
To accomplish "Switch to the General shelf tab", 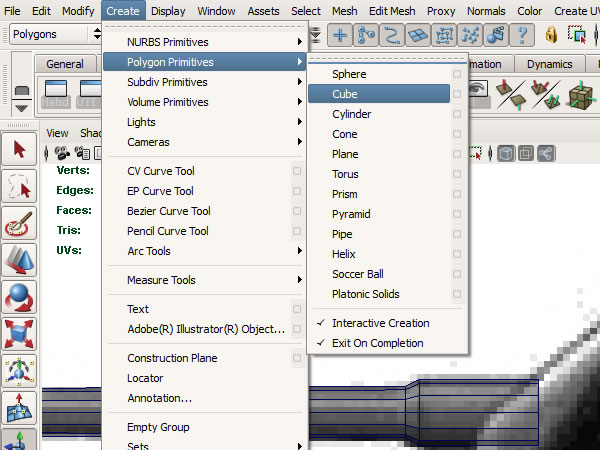I will pyautogui.click(x=65, y=64).
